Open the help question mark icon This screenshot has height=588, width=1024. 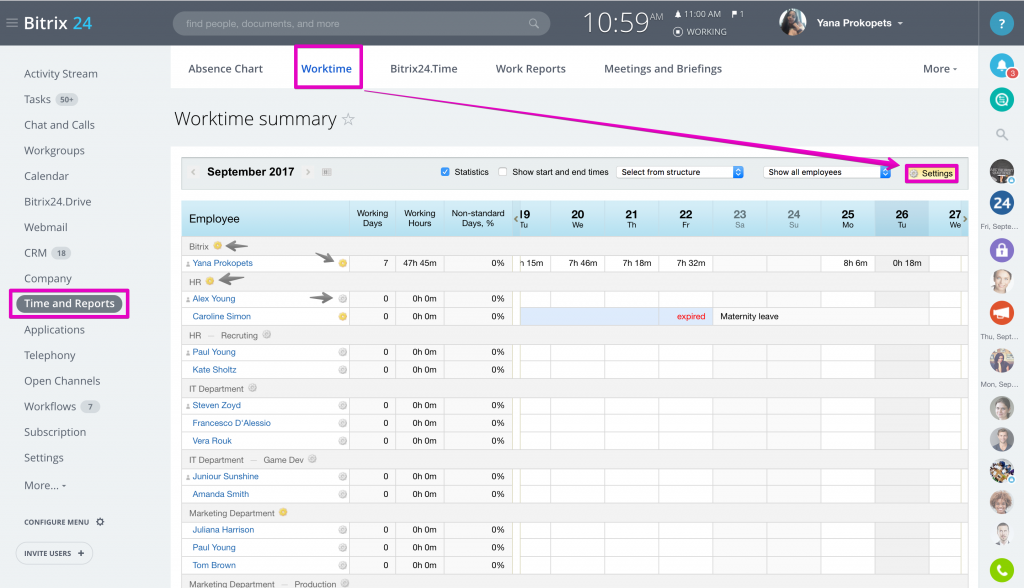[x=1001, y=24]
